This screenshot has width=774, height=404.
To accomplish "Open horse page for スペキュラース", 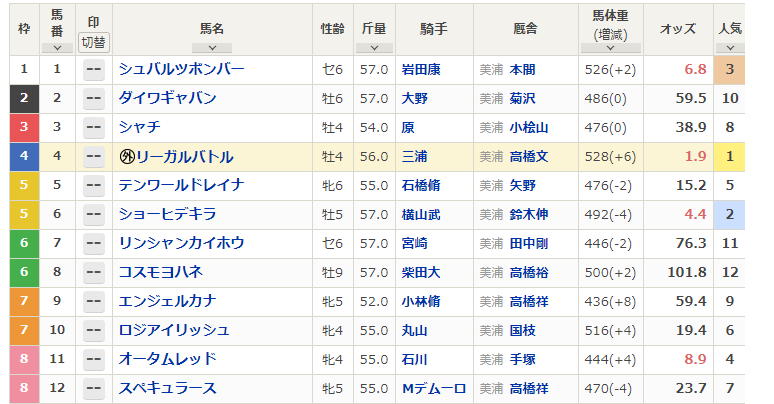I will pyautogui.click(x=167, y=388).
